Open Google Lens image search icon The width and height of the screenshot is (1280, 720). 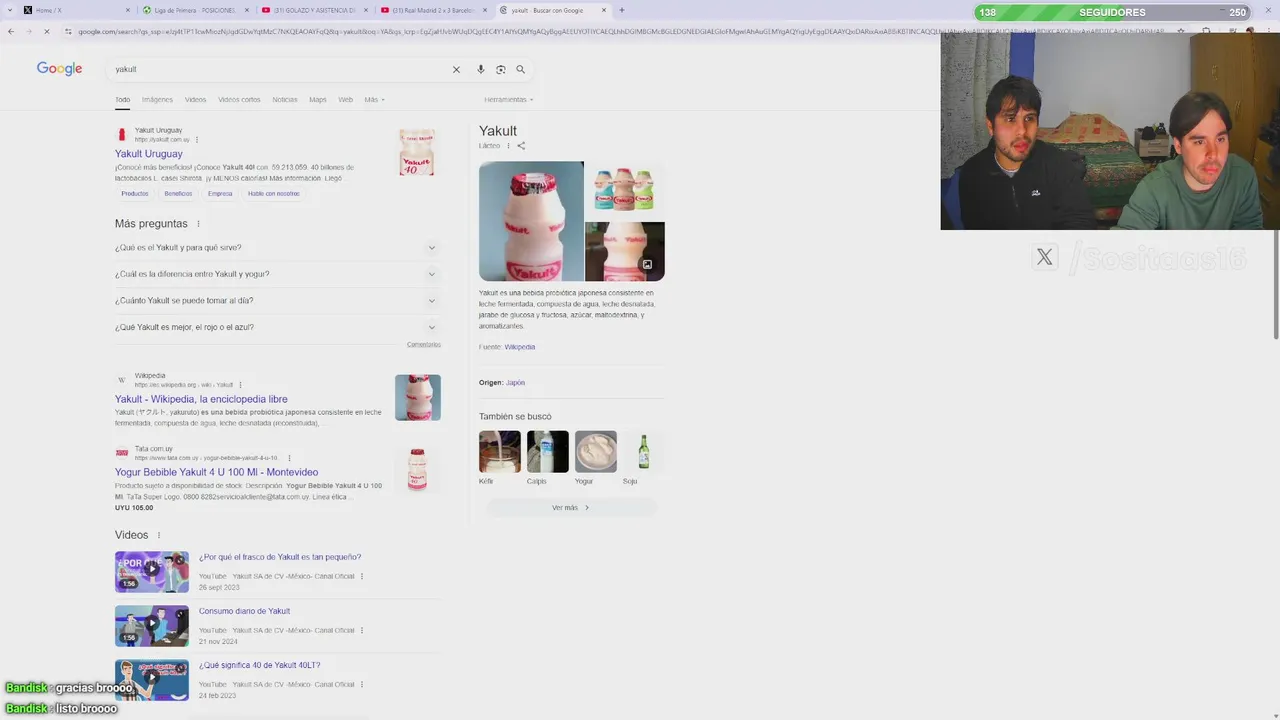click(x=501, y=69)
